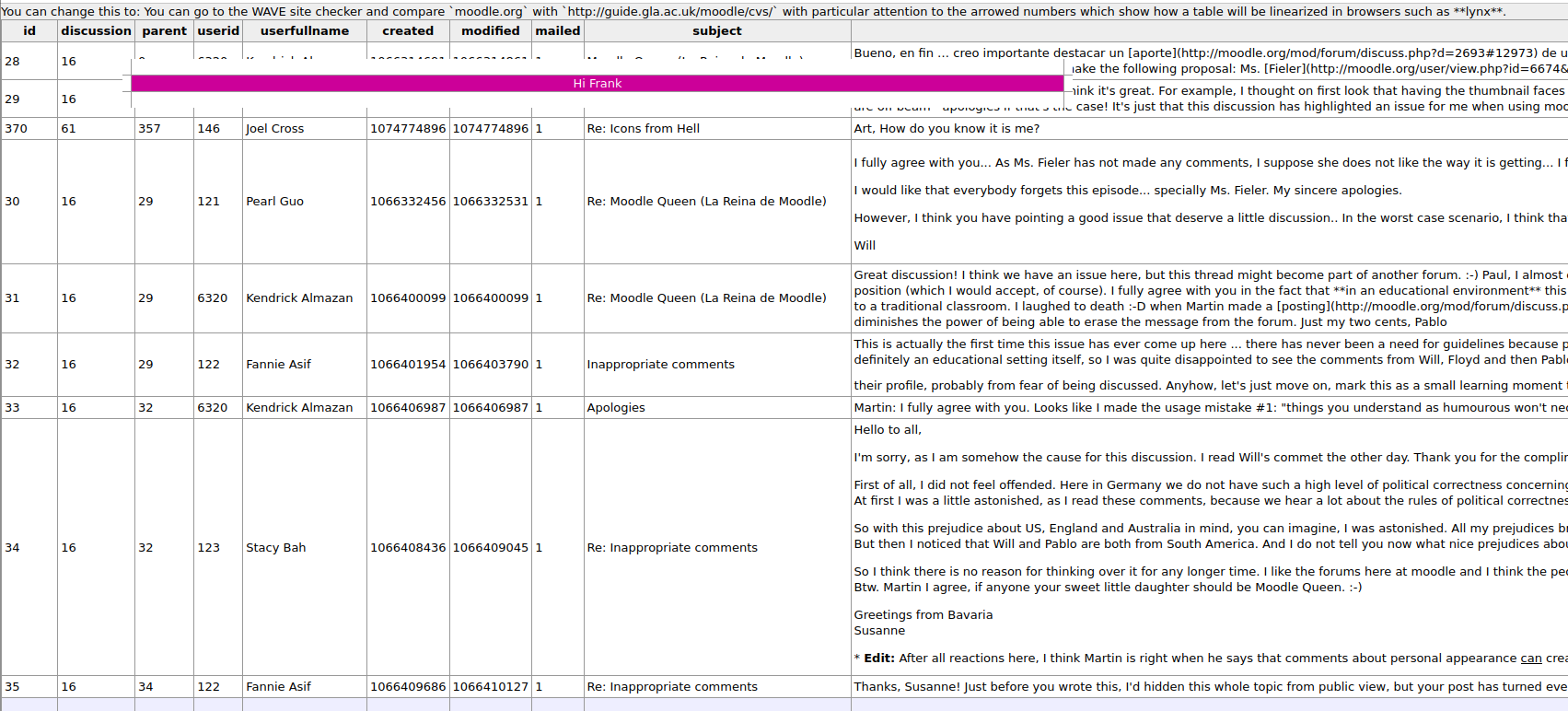Screen dimensions: 1568x711
Task: Click the 'userfullname' column header
Action: pyautogui.click(x=305, y=30)
